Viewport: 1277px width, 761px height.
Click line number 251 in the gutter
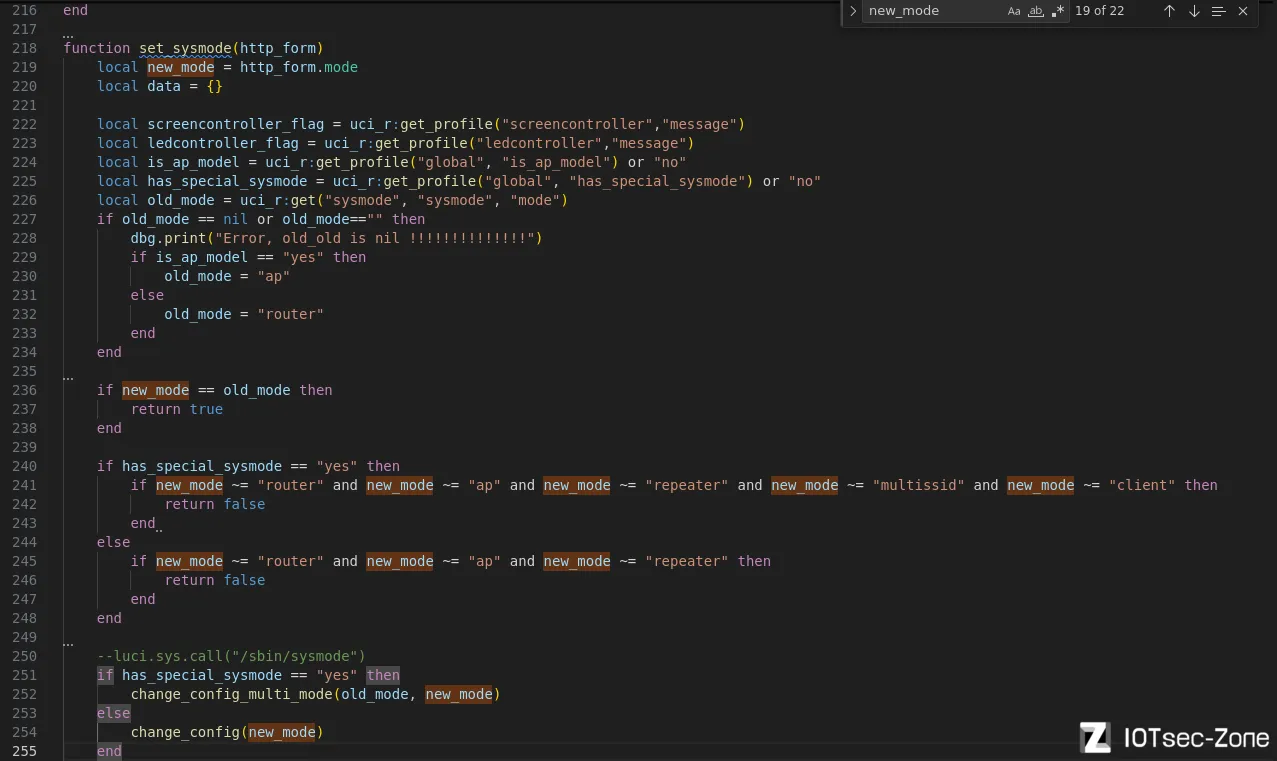click(x=25, y=675)
